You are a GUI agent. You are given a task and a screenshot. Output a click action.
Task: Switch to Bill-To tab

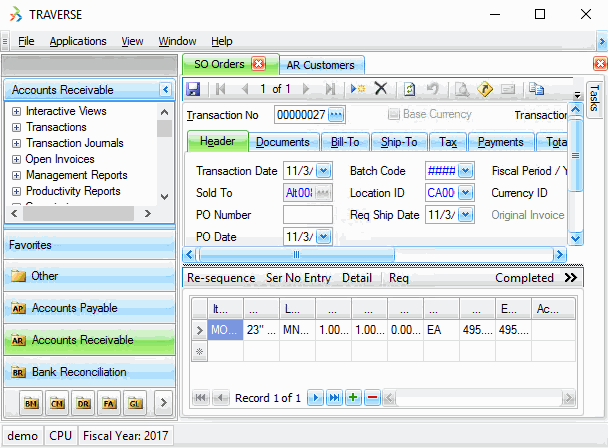(x=345, y=142)
